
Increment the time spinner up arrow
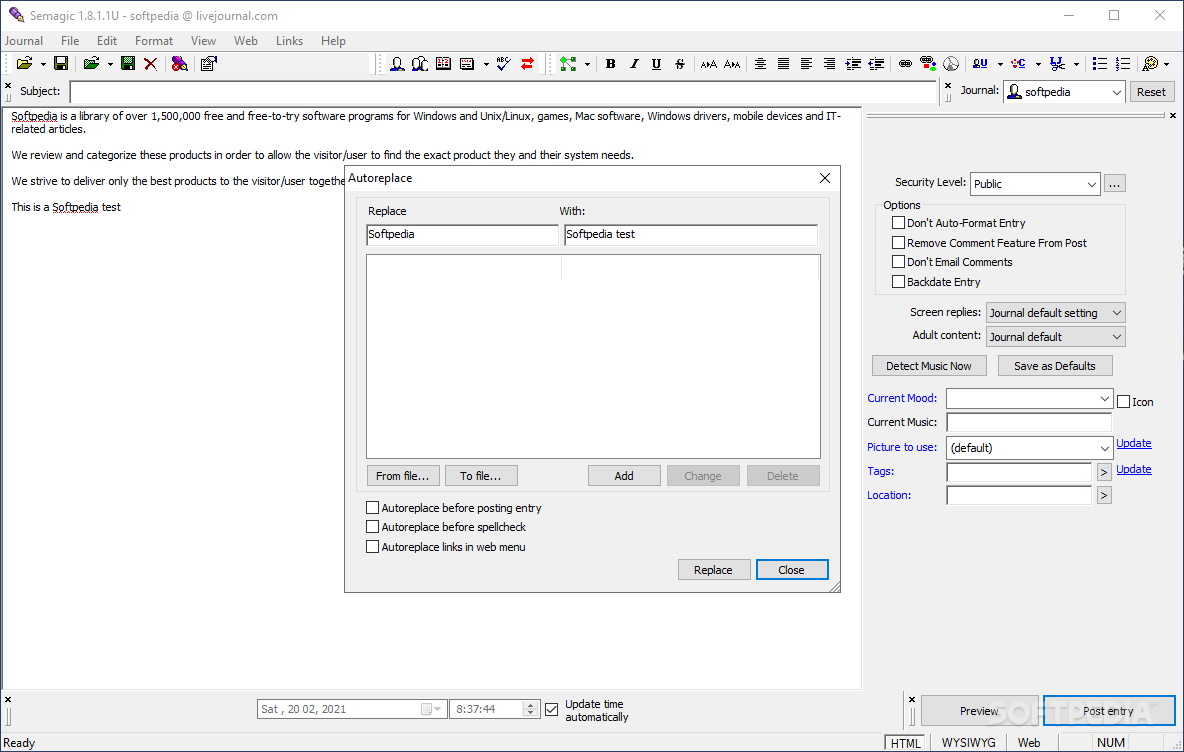tap(530, 705)
